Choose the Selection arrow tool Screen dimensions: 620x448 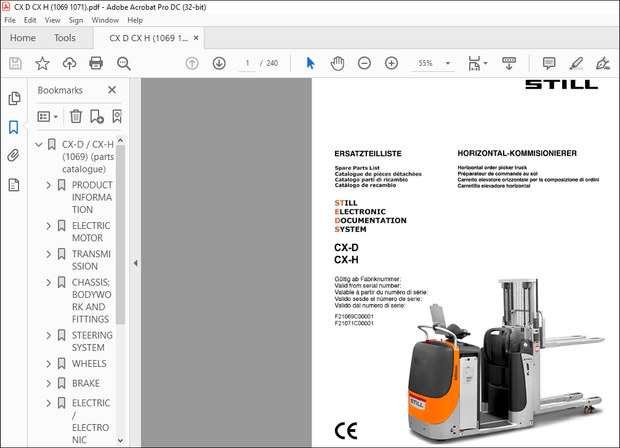coord(310,63)
